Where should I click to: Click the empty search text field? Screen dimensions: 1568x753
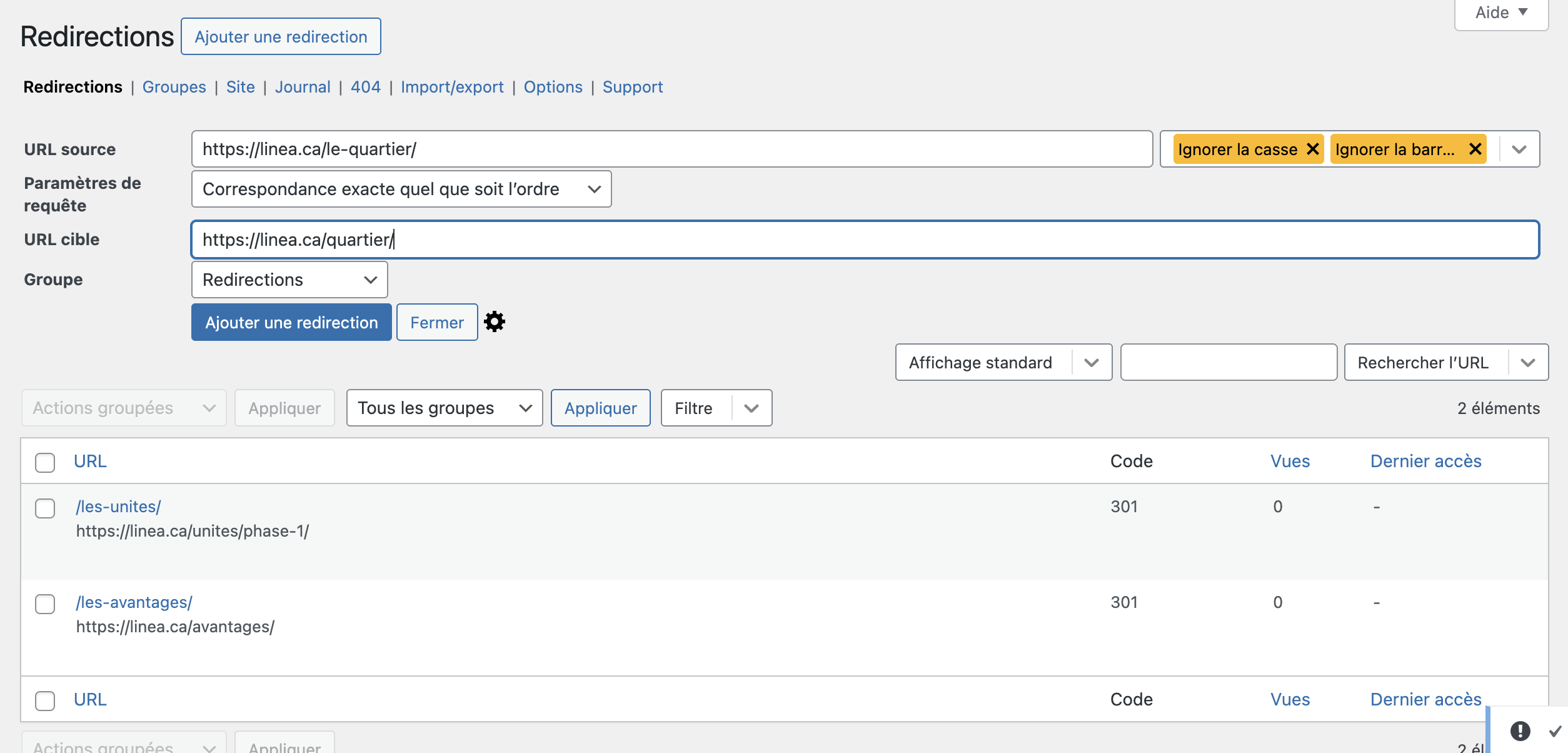(1228, 363)
